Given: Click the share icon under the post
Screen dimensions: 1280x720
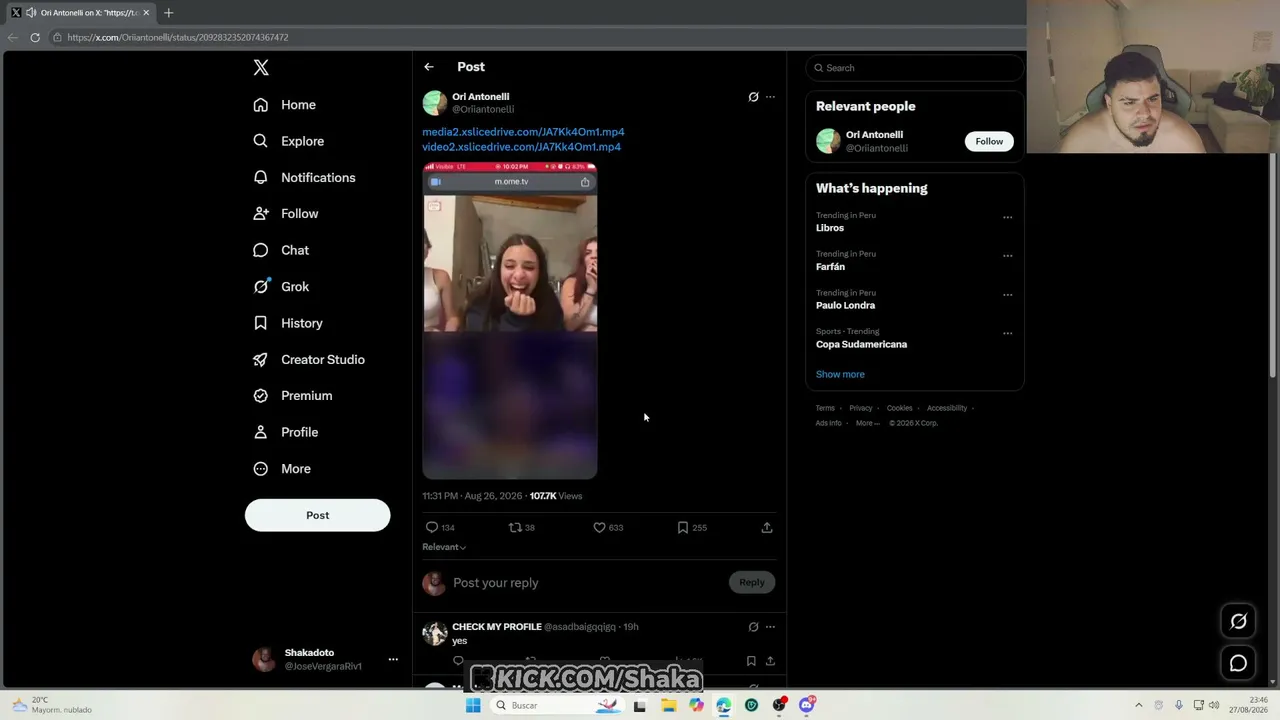Looking at the screenshot, I should click(x=767, y=527).
